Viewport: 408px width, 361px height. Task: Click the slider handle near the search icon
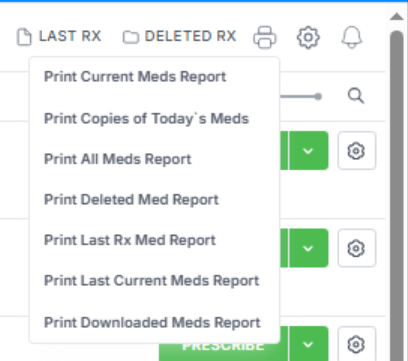coord(318,97)
